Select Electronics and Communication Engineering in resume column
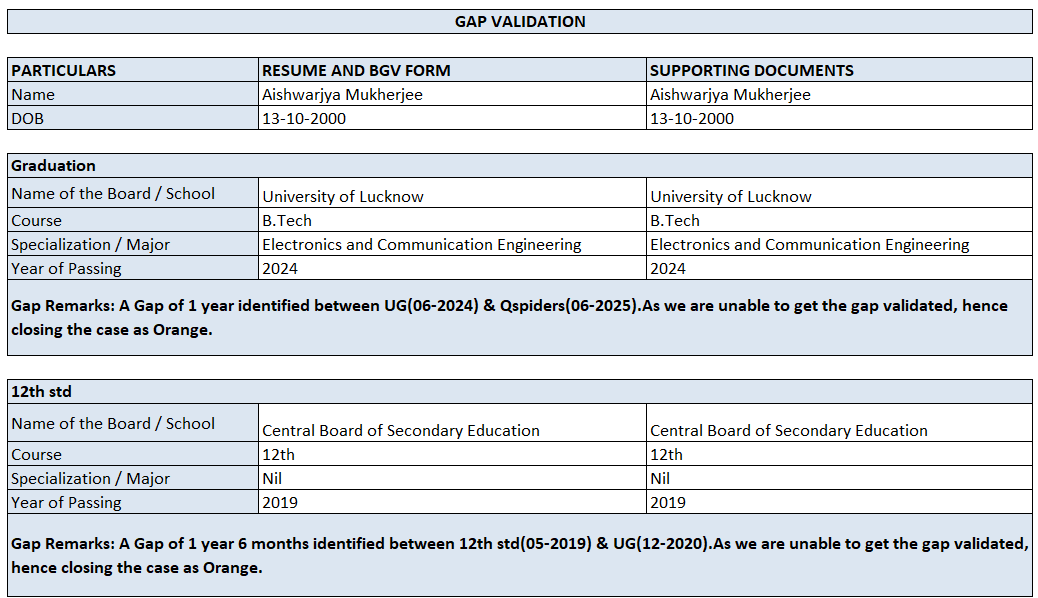The width and height of the screenshot is (1038, 598). (421, 244)
